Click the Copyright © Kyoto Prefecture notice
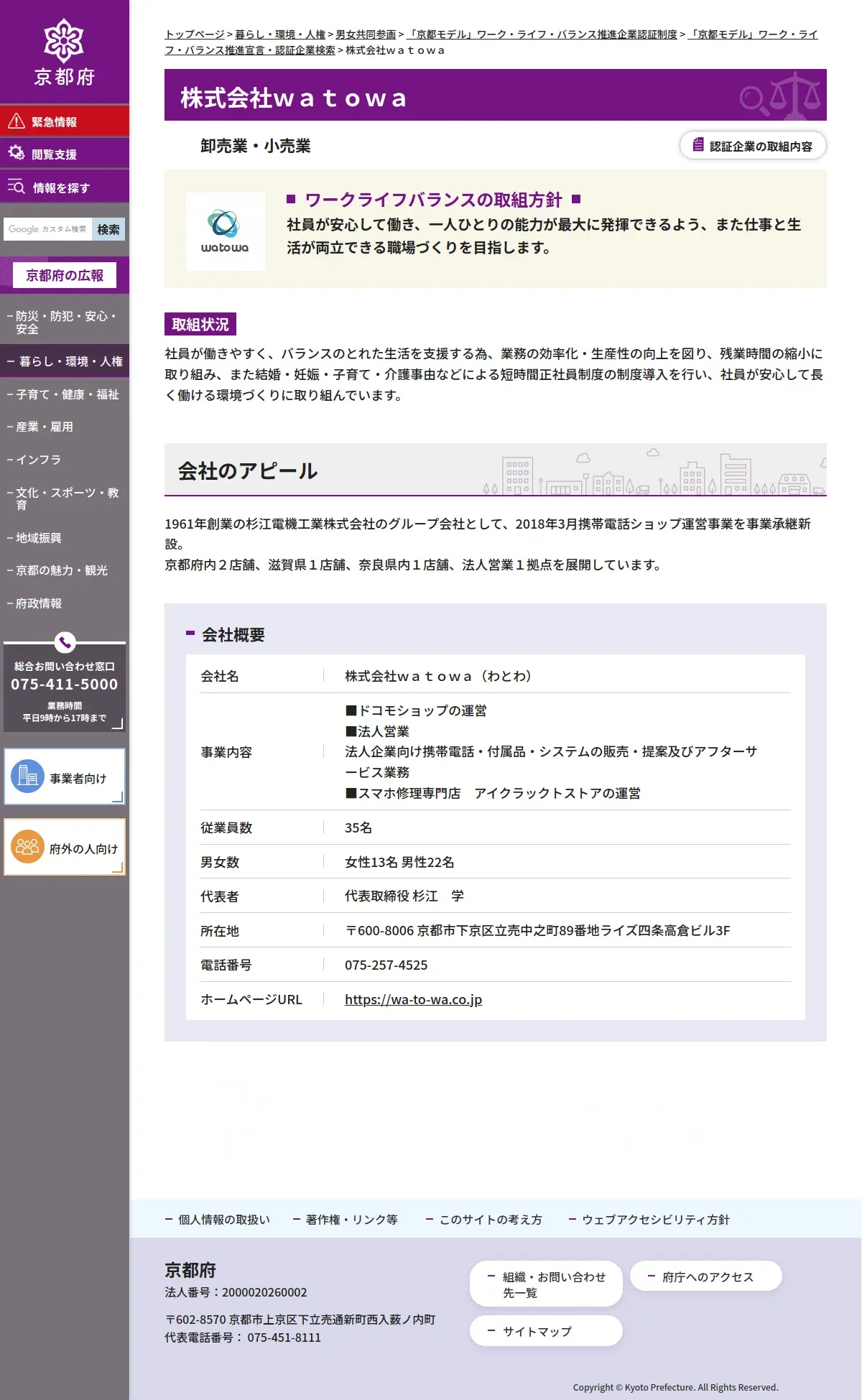The height and width of the screenshot is (1400, 862). click(675, 1387)
